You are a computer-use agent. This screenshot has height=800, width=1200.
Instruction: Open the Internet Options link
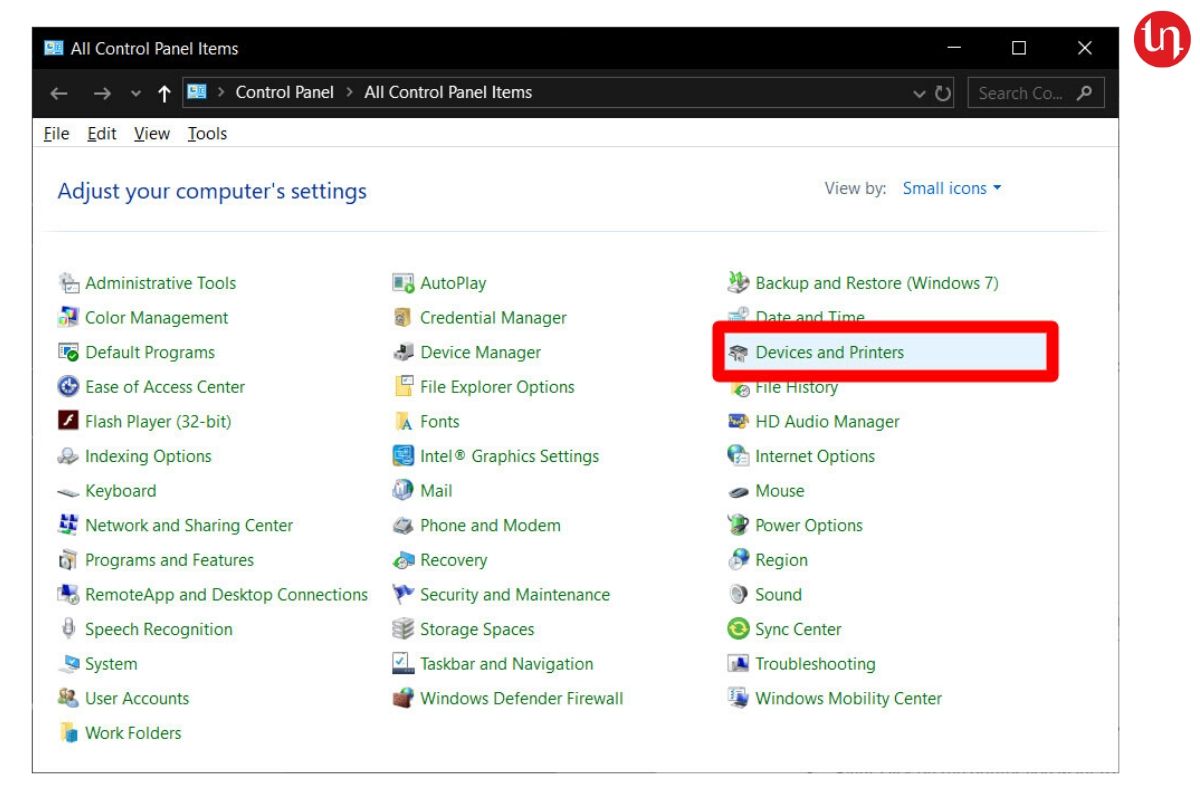815,456
